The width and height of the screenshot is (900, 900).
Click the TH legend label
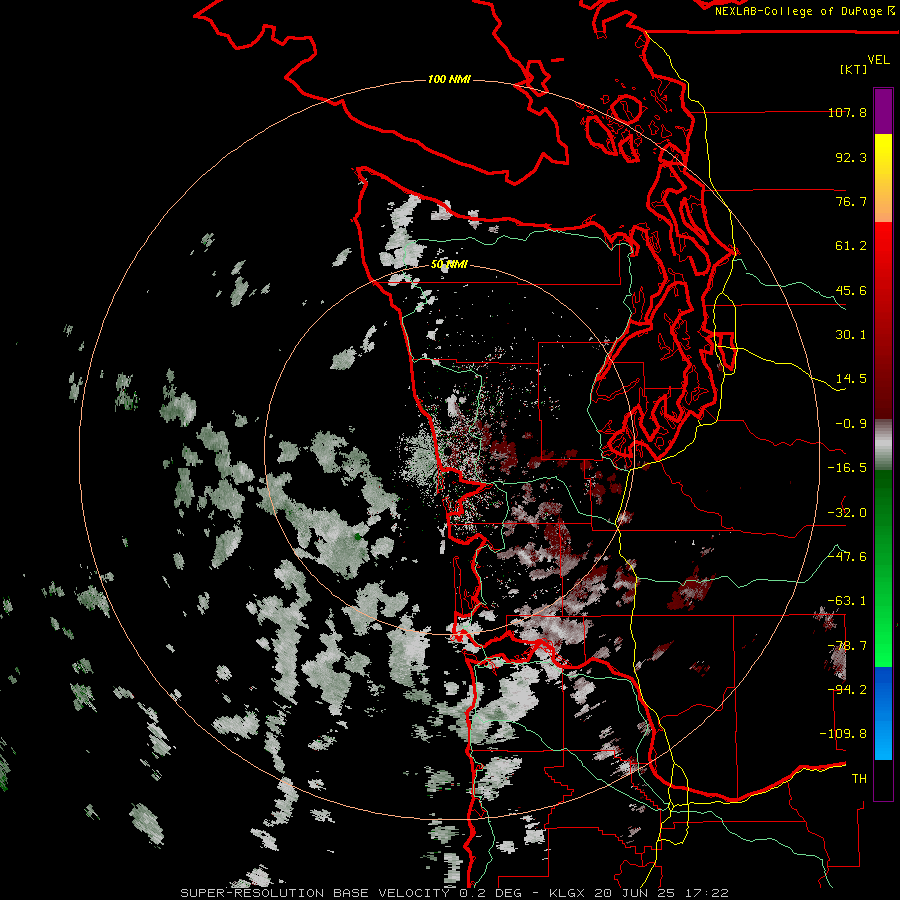pyautogui.click(x=859, y=779)
